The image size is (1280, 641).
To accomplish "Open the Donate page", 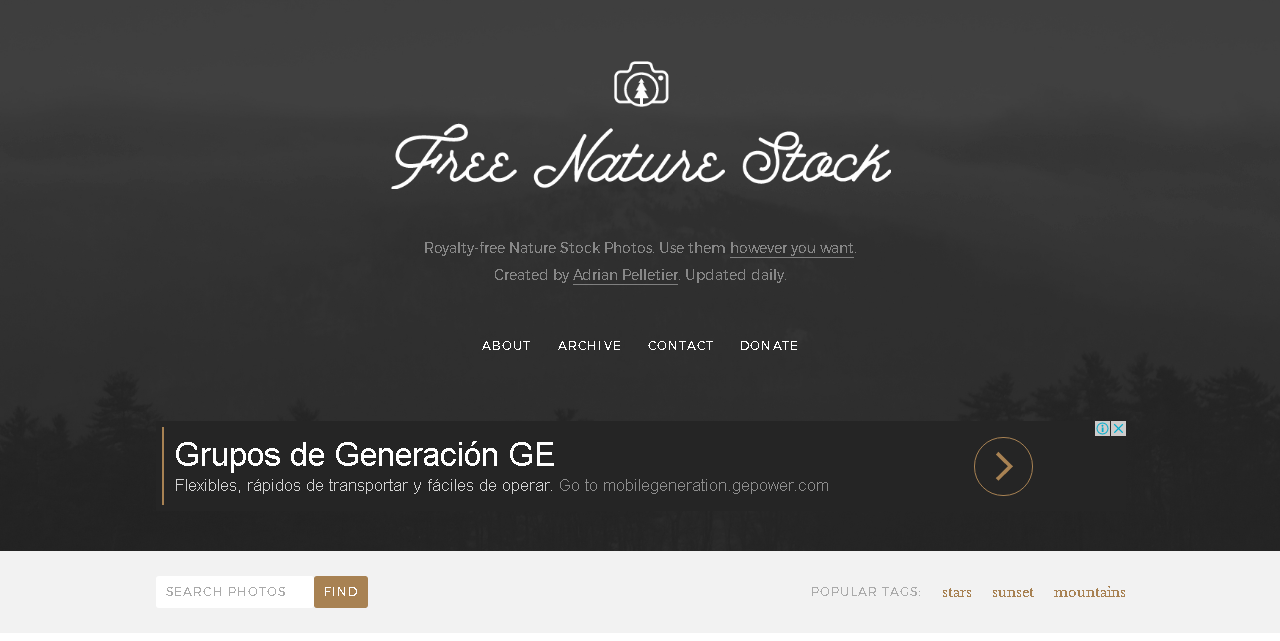I will point(769,346).
